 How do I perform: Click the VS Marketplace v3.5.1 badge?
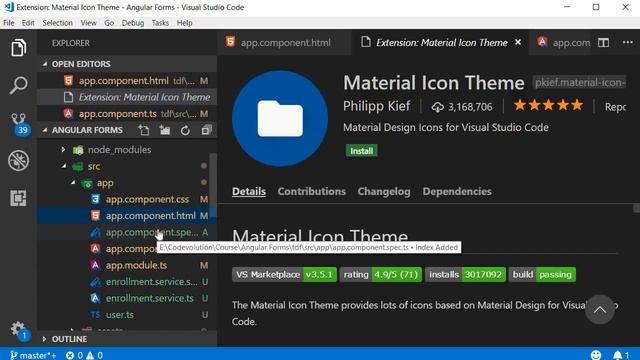click(284, 275)
